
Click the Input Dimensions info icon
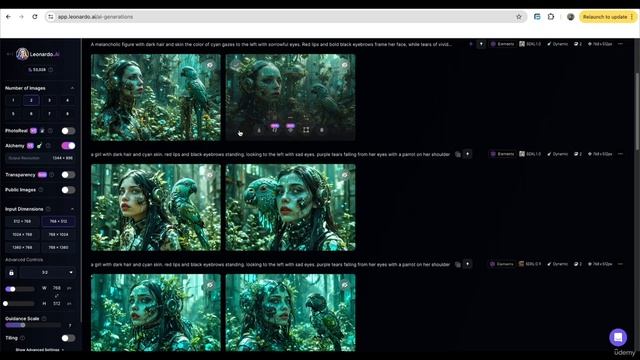[x=48, y=209]
